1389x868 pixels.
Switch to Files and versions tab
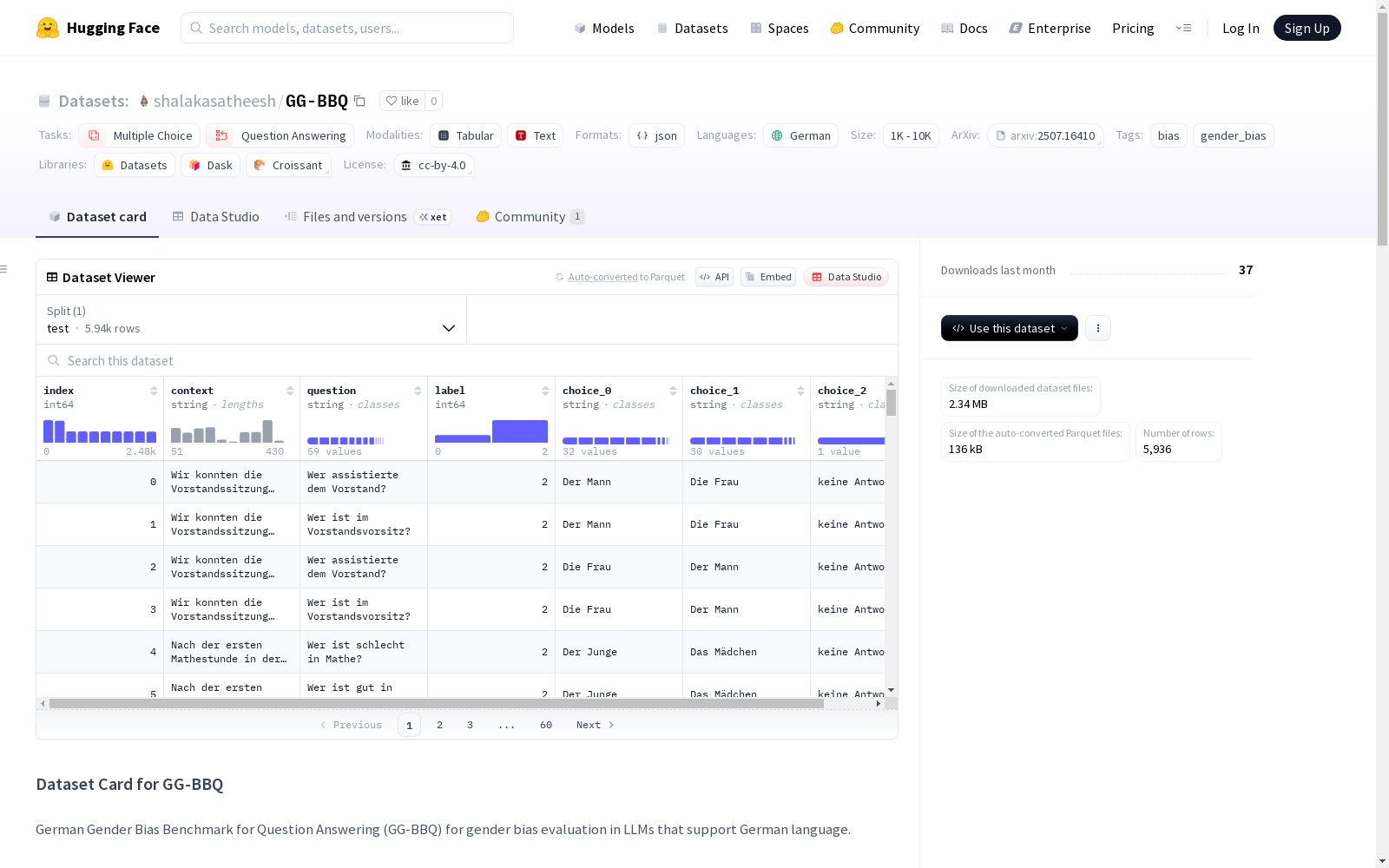[367, 217]
